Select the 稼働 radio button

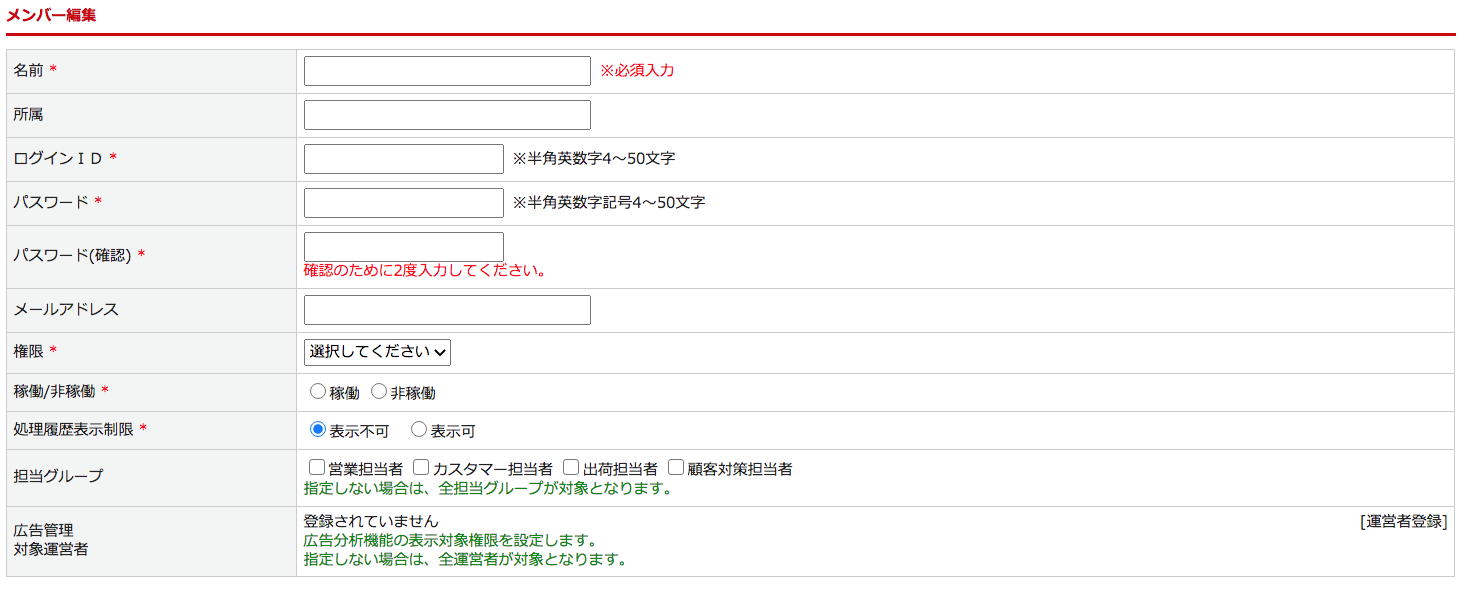coord(315,391)
